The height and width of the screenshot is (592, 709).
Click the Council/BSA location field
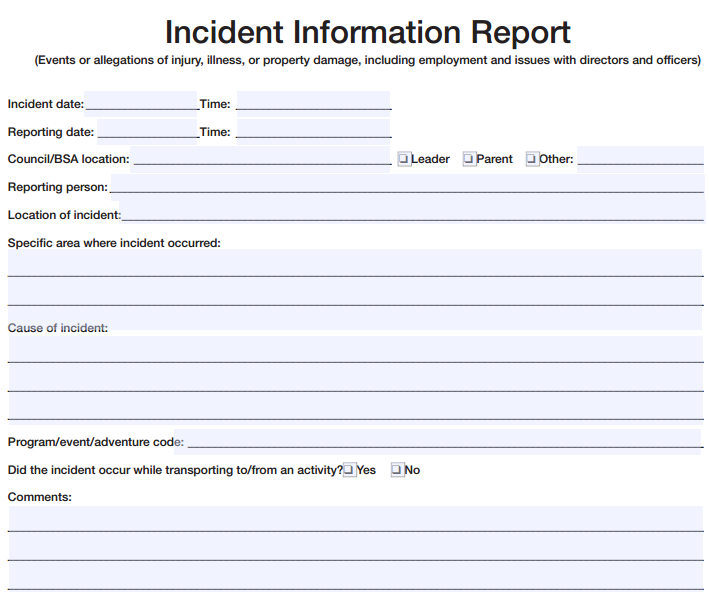[x=261, y=159]
